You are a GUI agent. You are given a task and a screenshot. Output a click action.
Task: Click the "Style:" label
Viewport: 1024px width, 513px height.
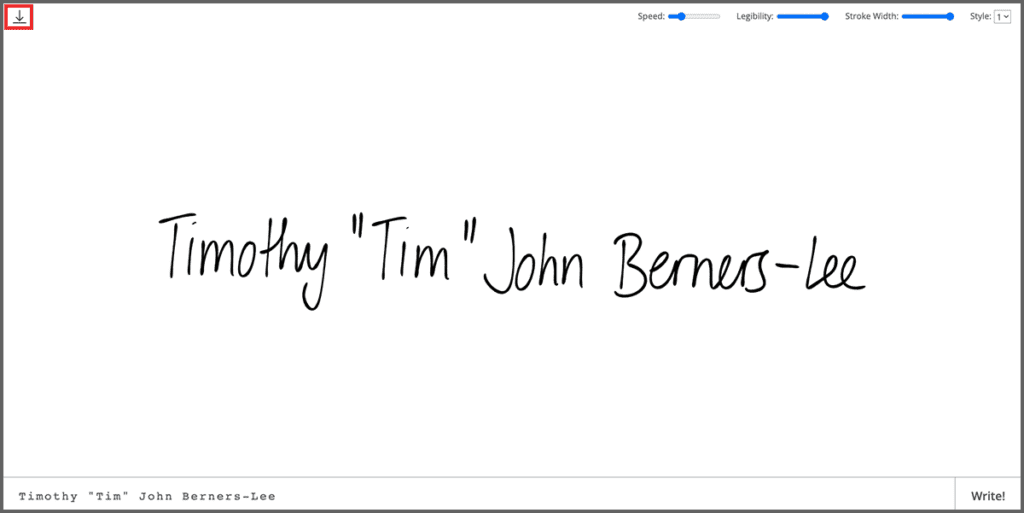pos(980,17)
